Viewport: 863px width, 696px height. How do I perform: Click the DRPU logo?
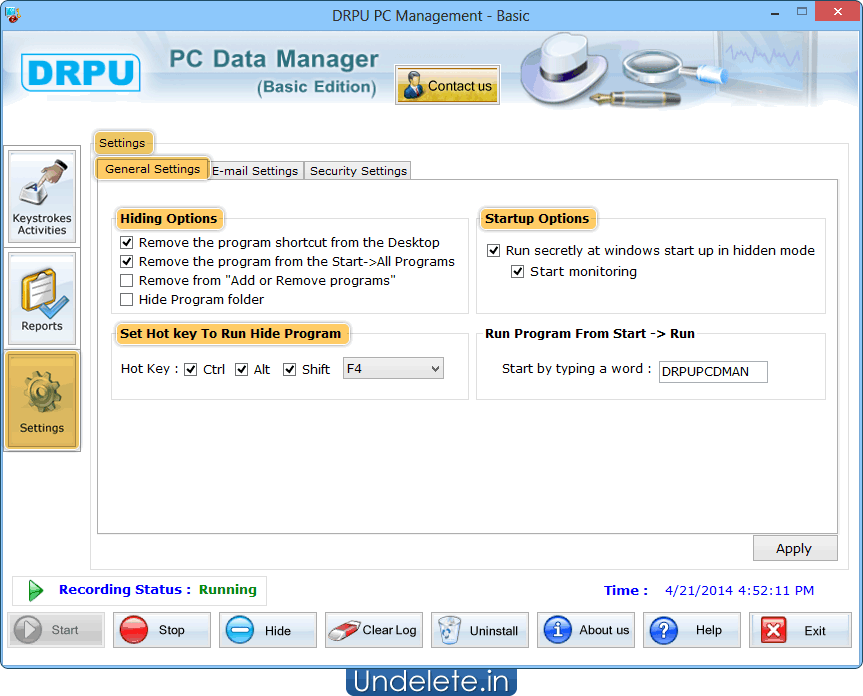[x=80, y=72]
